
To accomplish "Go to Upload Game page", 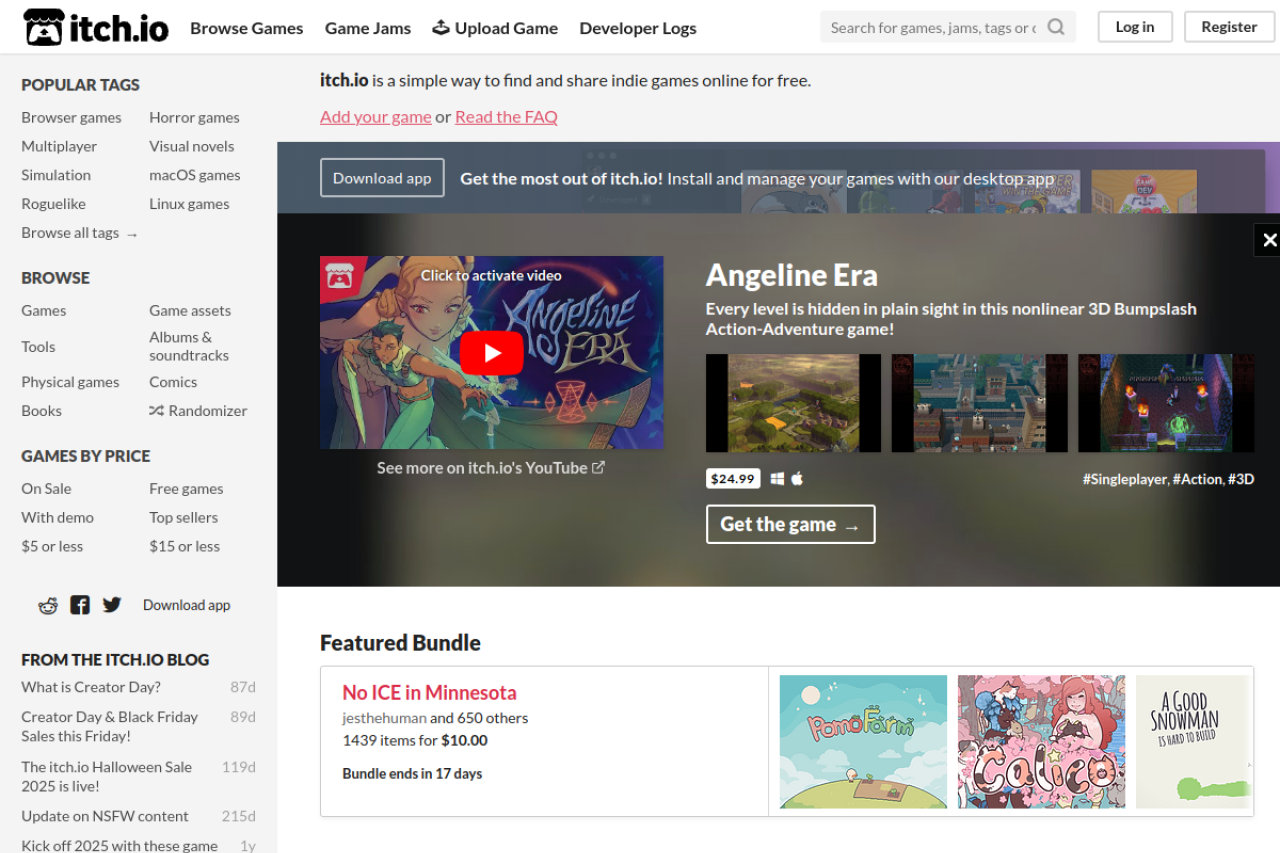I will [x=495, y=28].
